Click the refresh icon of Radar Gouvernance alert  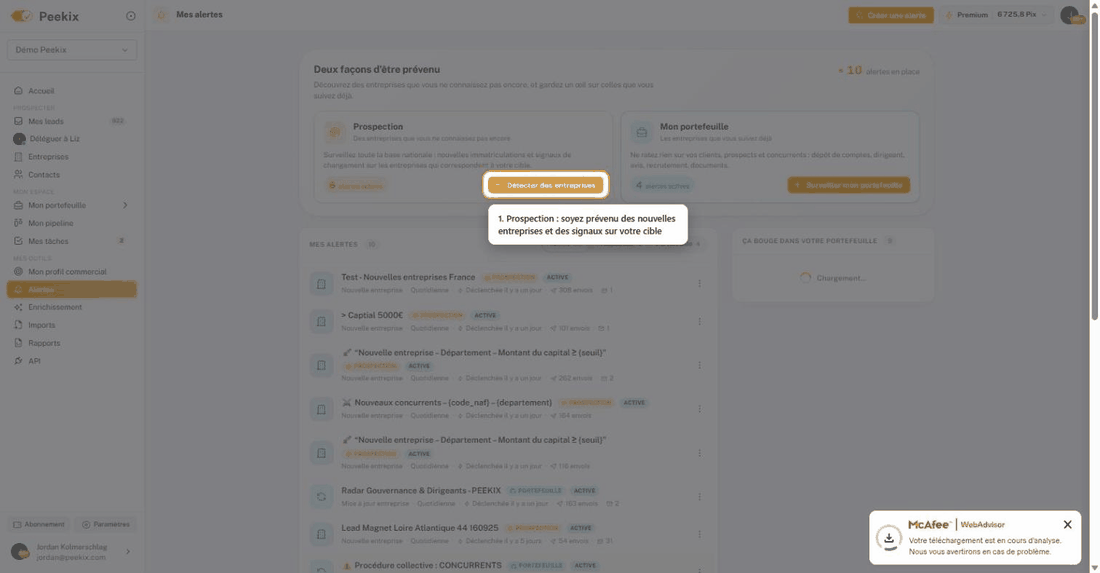[321, 497]
